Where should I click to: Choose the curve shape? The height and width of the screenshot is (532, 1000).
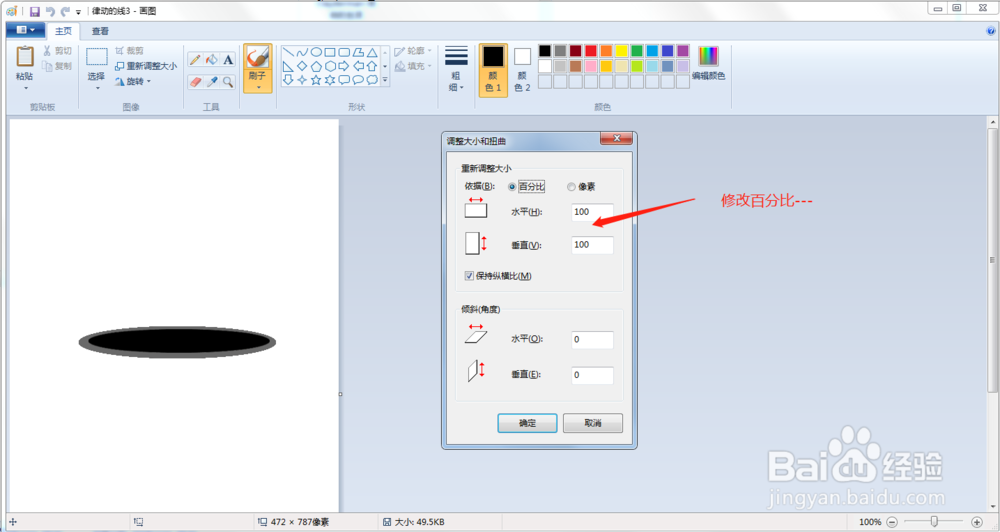302,52
